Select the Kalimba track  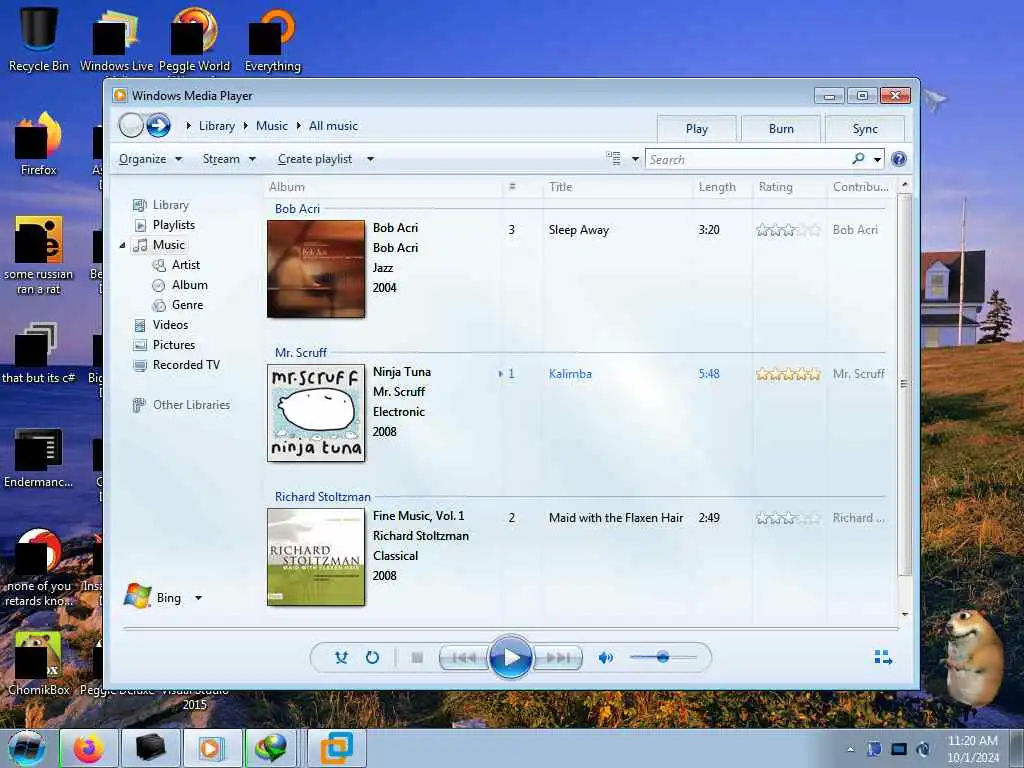pos(570,374)
